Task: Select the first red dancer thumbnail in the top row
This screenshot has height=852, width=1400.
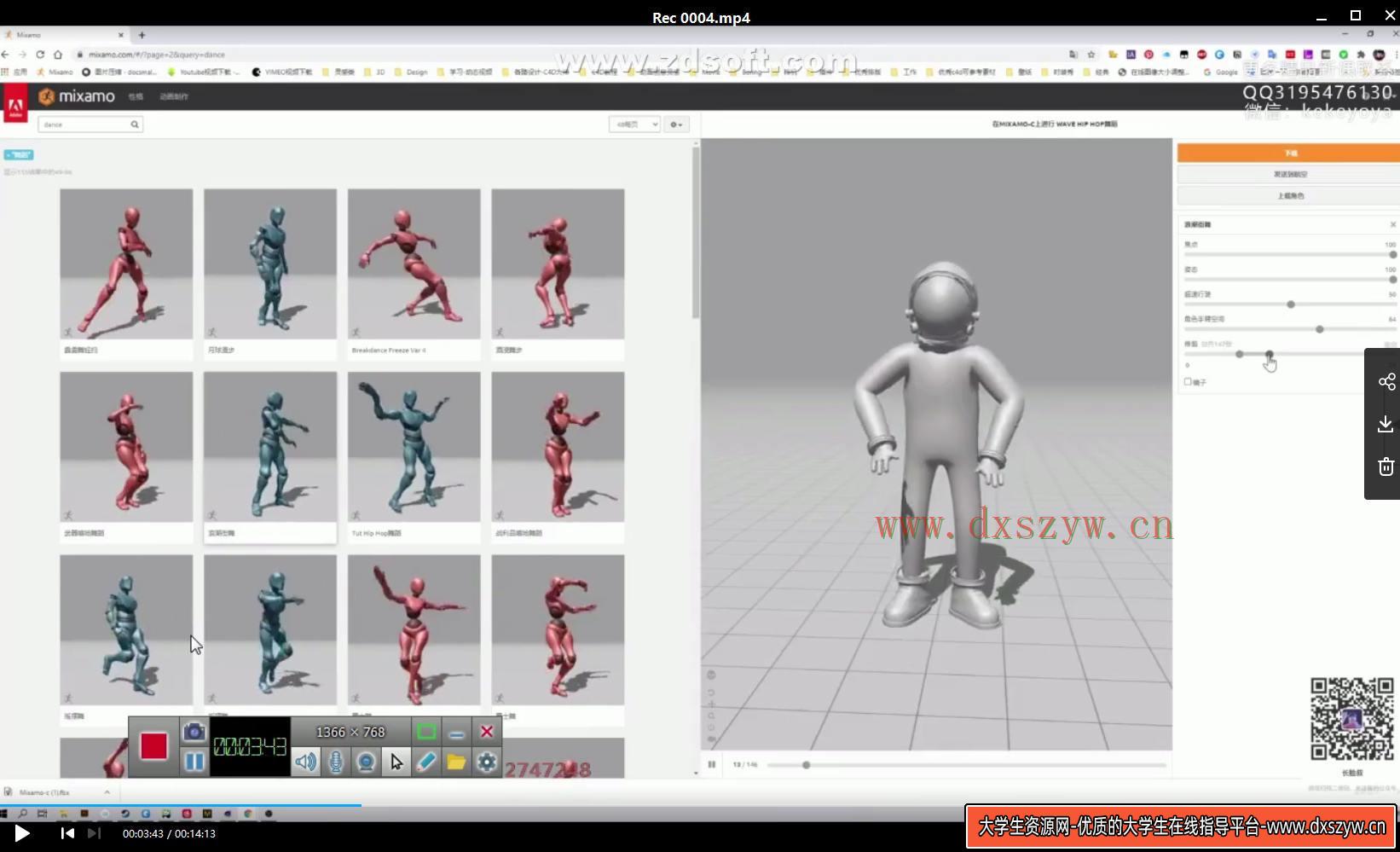Action: 126,264
